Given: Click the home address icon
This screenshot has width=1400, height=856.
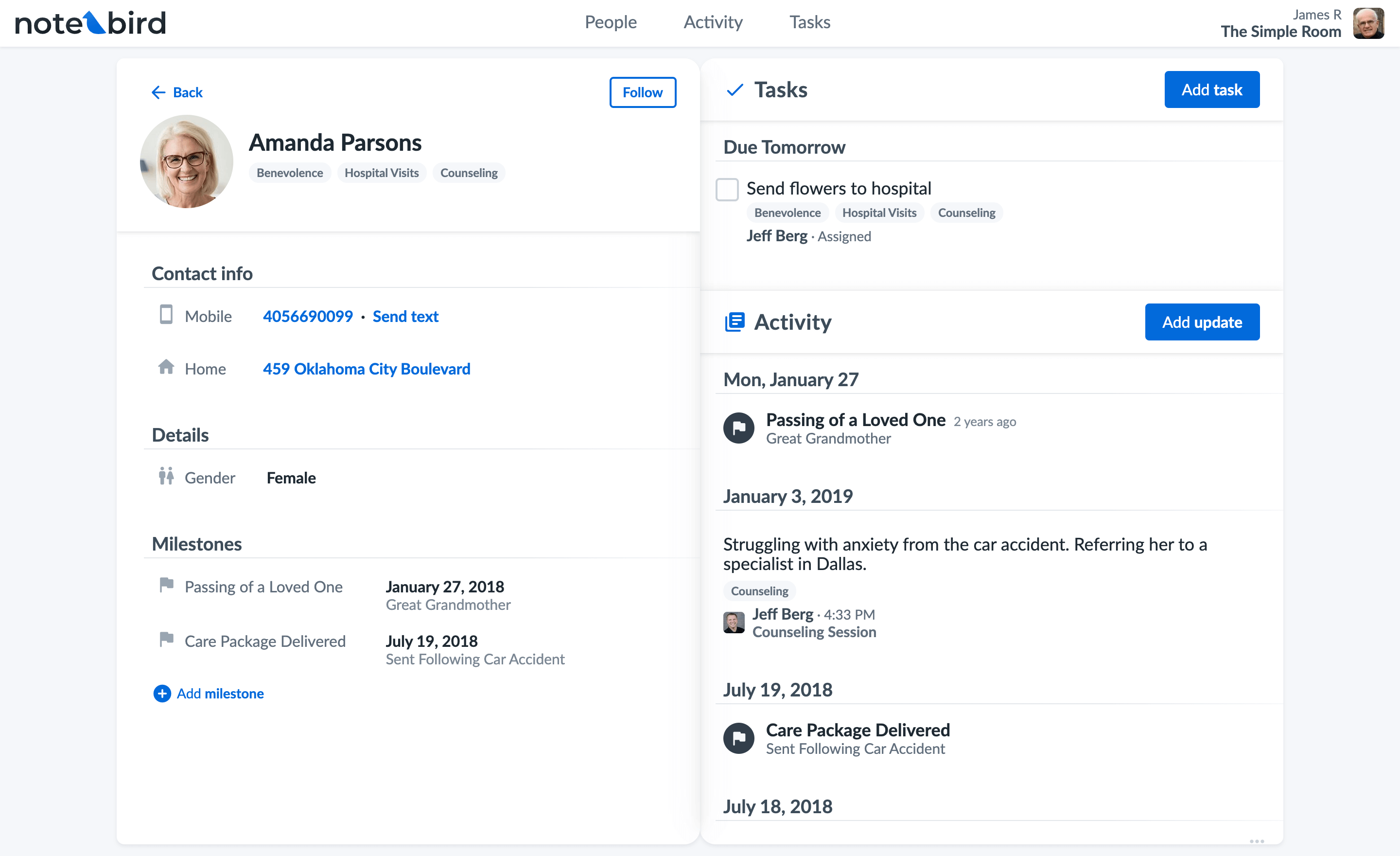Looking at the screenshot, I should click(166, 368).
